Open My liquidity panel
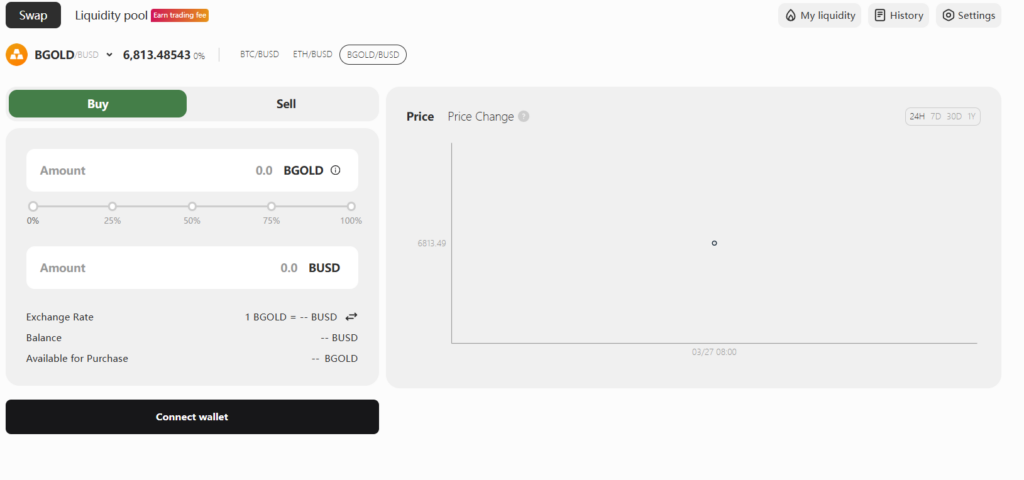 coord(819,16)
